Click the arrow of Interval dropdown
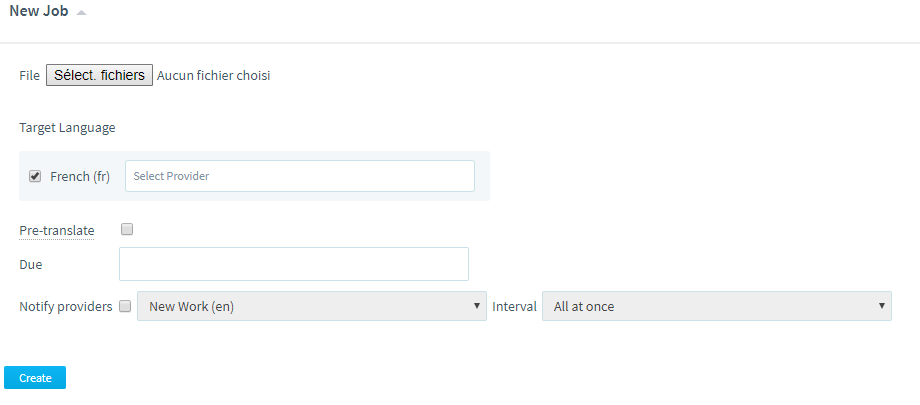This screenshot has width=920, height=405. click(x=881, y=306)
